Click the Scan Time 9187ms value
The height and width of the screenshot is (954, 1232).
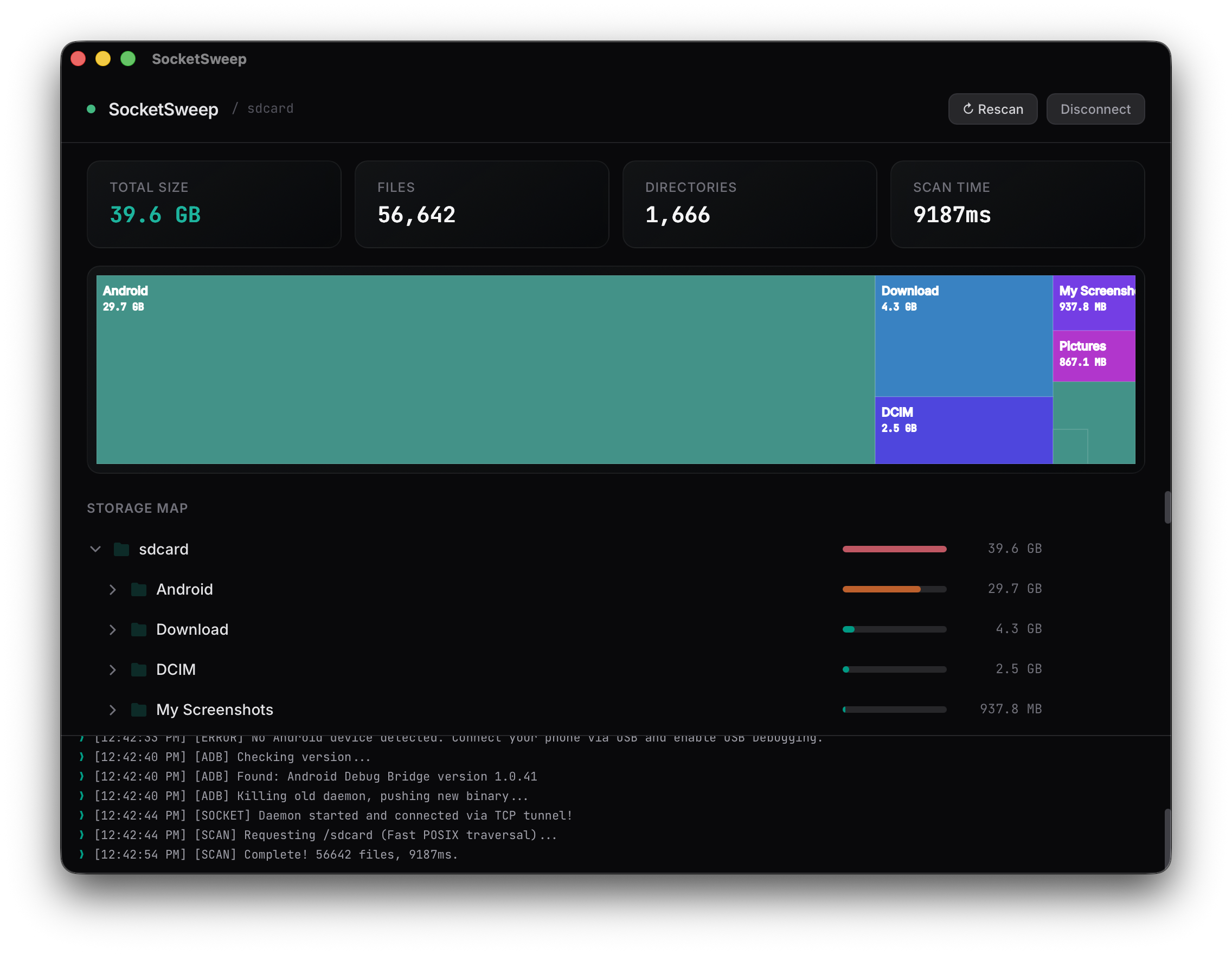952,215
